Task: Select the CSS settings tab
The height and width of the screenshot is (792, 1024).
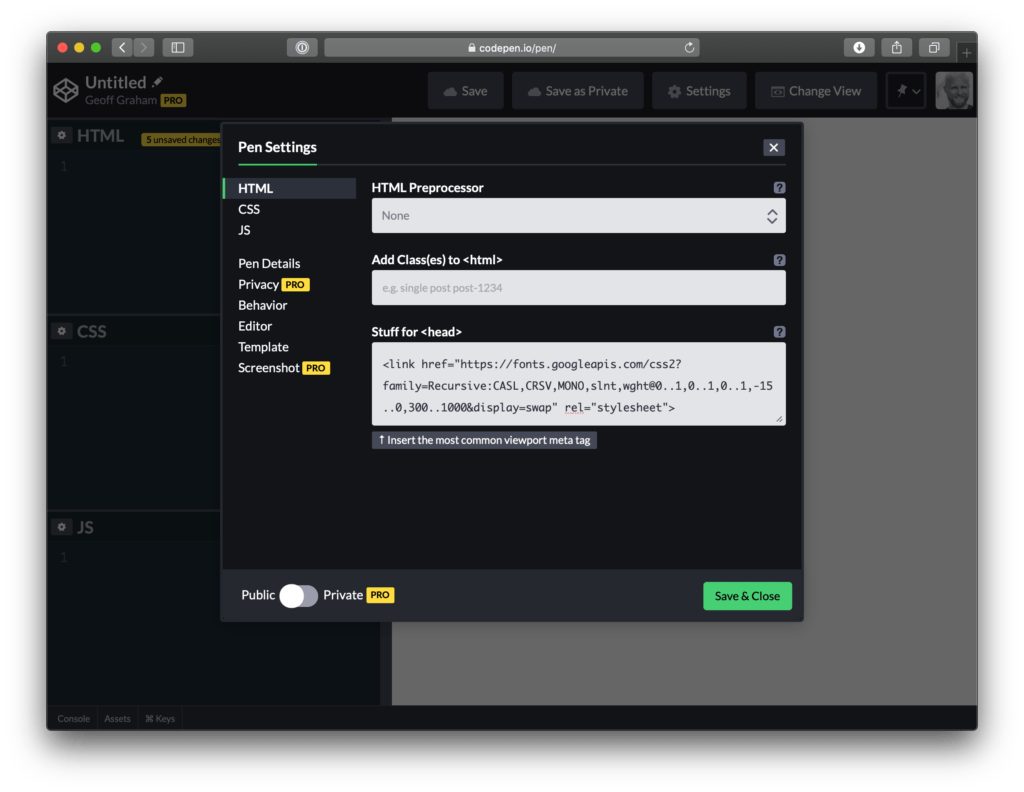Action: click(x=249, y=209)
